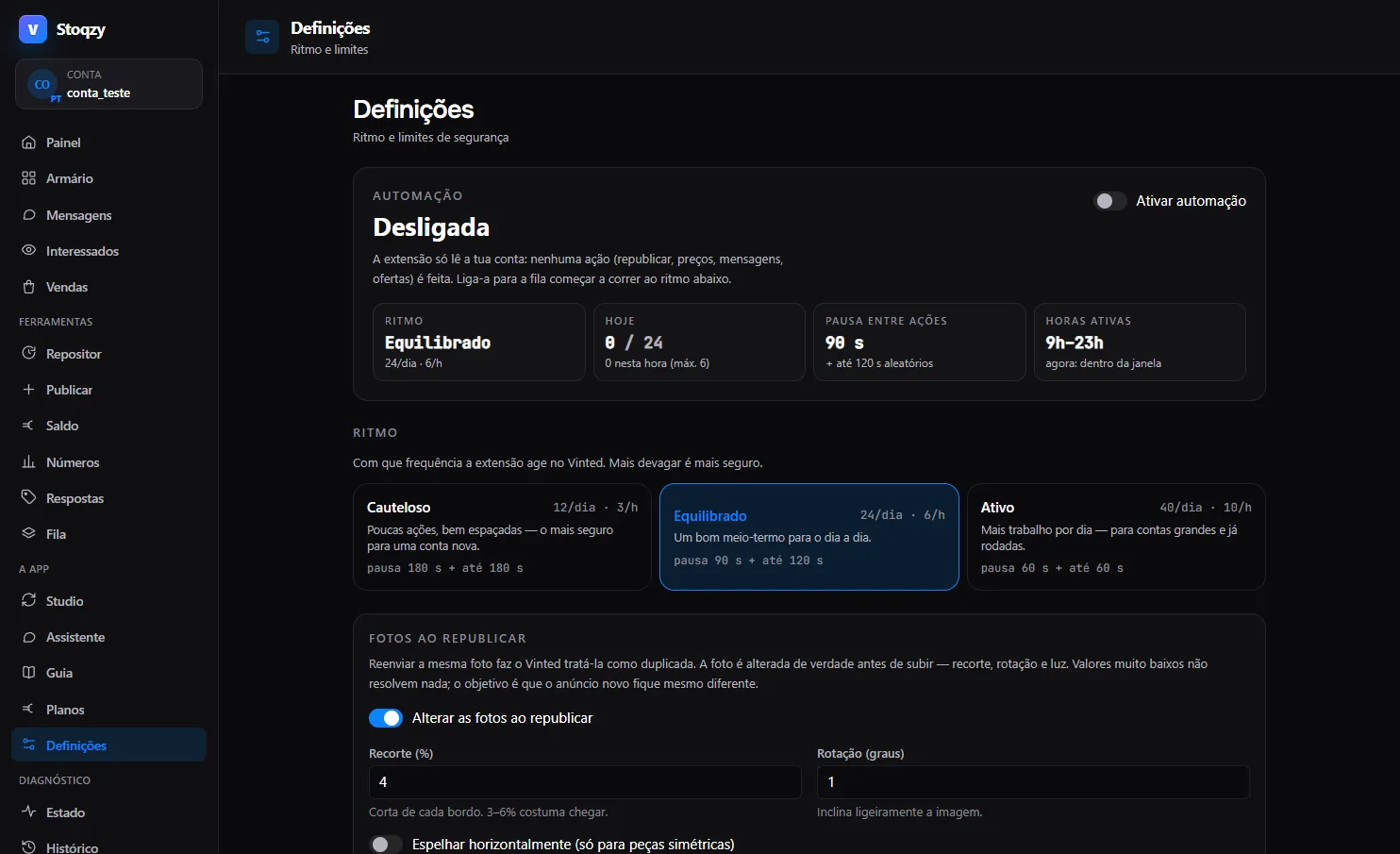Click the Recorte (%) input field
Viewport: 1400px width, 854px height.
[x=585, y=782]
